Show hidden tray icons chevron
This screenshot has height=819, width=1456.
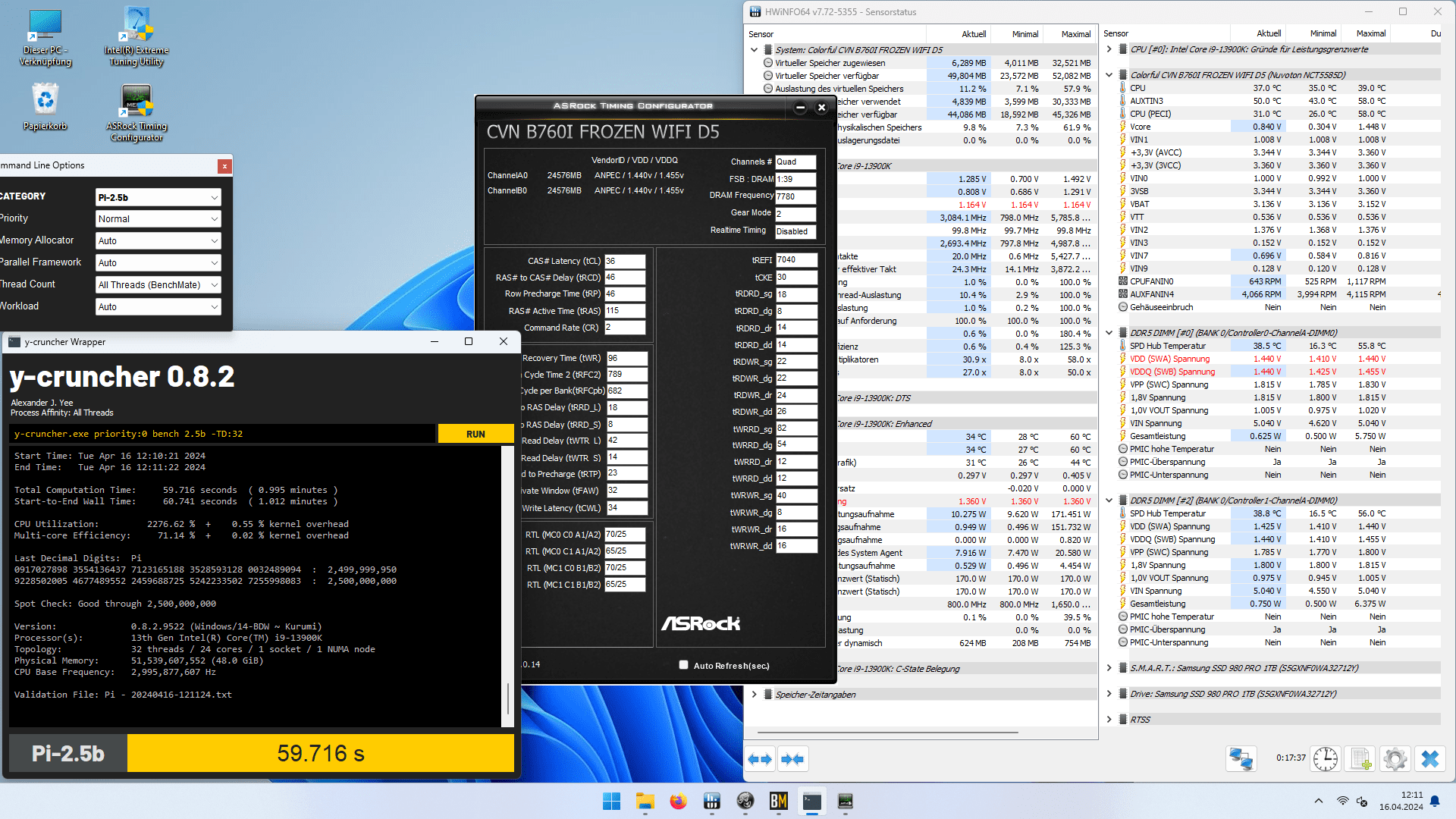click(x=1319, y=801)
